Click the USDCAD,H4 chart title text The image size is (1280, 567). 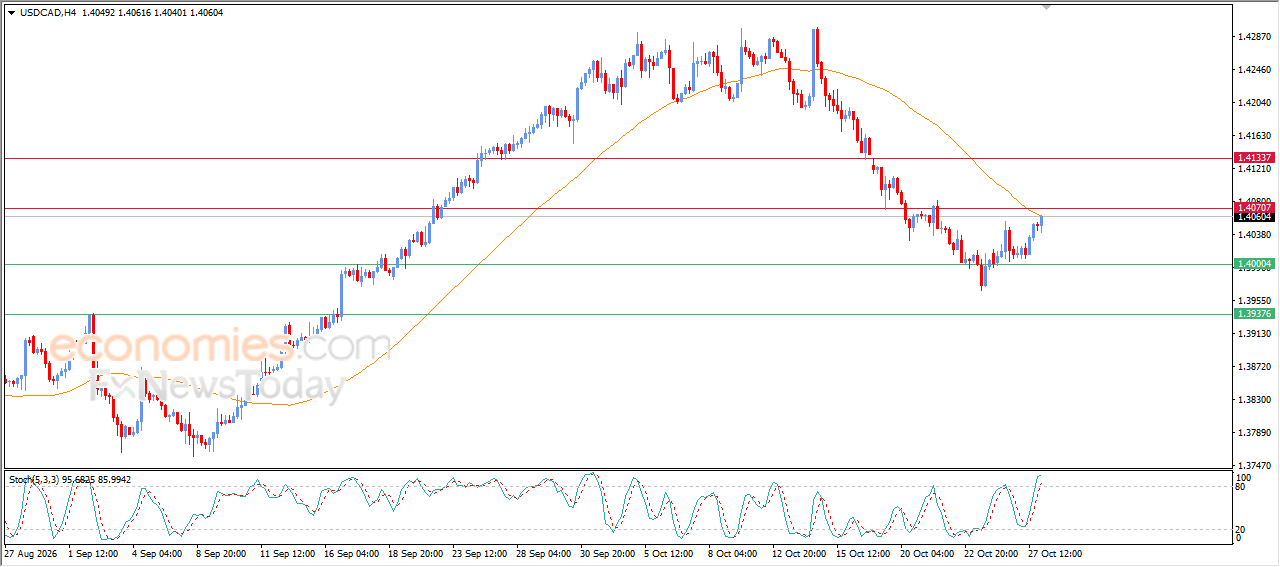[48, 12]
